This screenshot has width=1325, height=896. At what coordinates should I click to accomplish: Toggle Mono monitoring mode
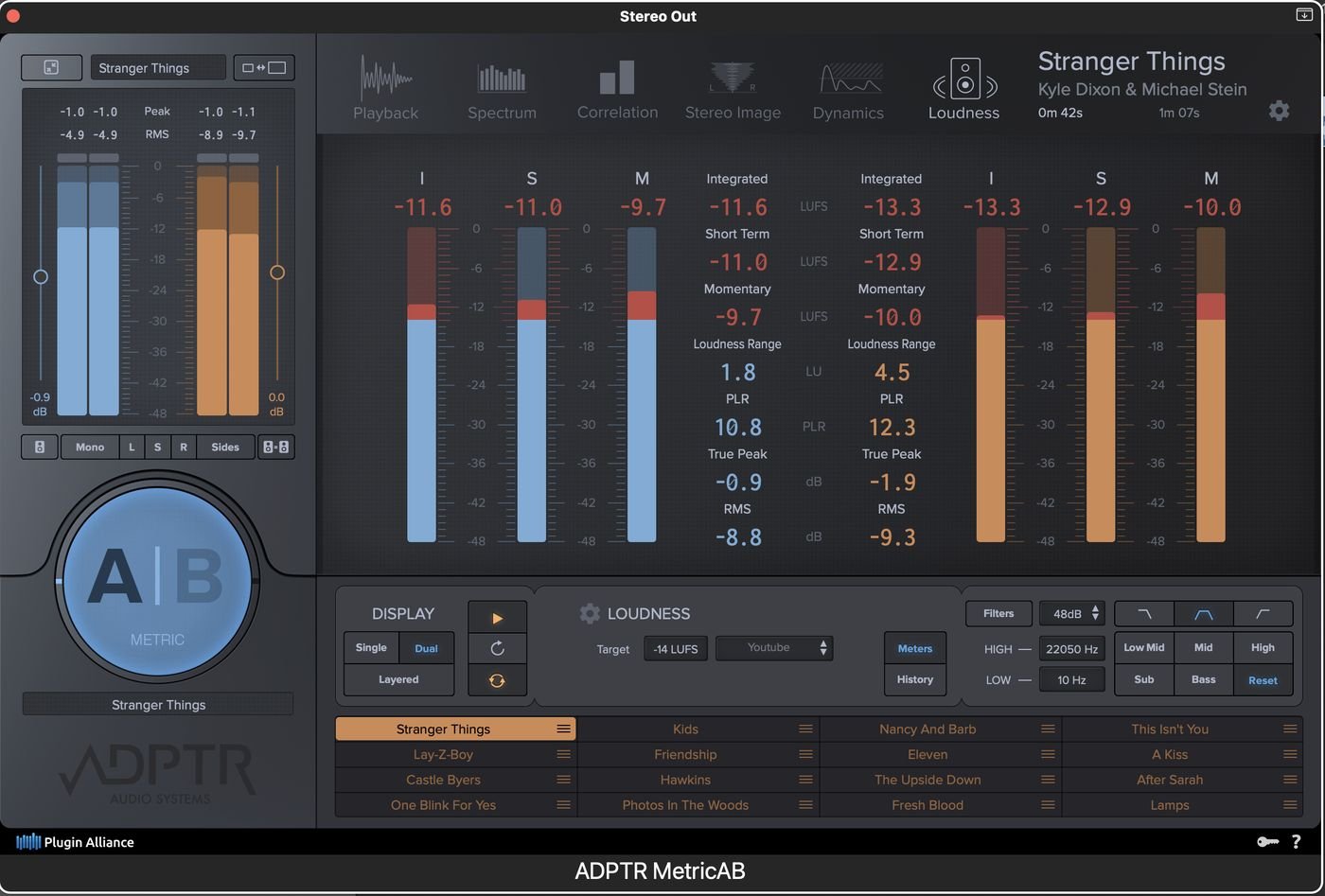(x=90, y=447)
